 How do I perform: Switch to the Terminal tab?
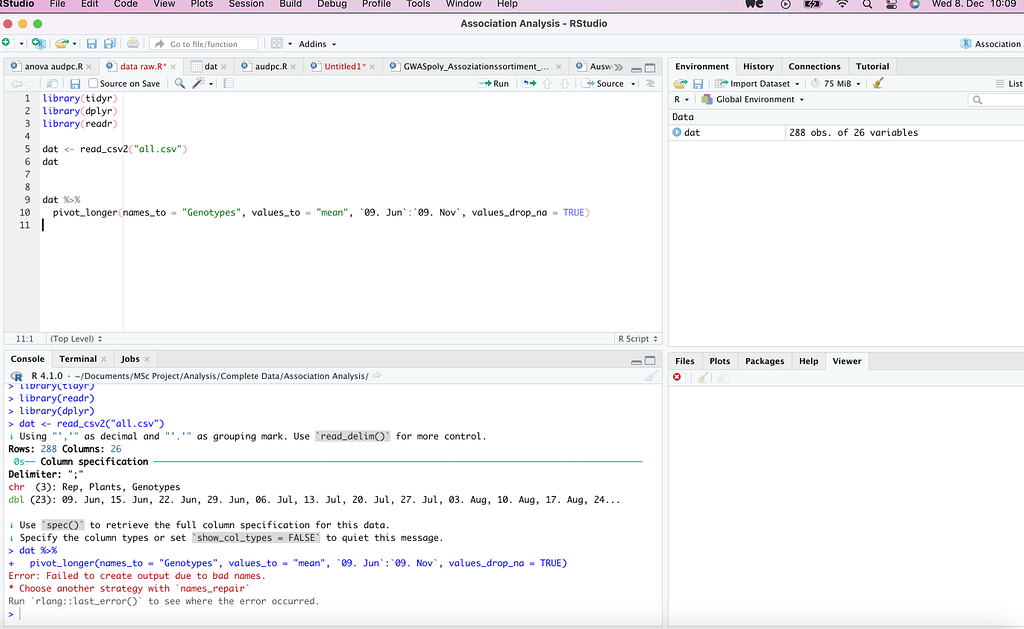point(78,359)
